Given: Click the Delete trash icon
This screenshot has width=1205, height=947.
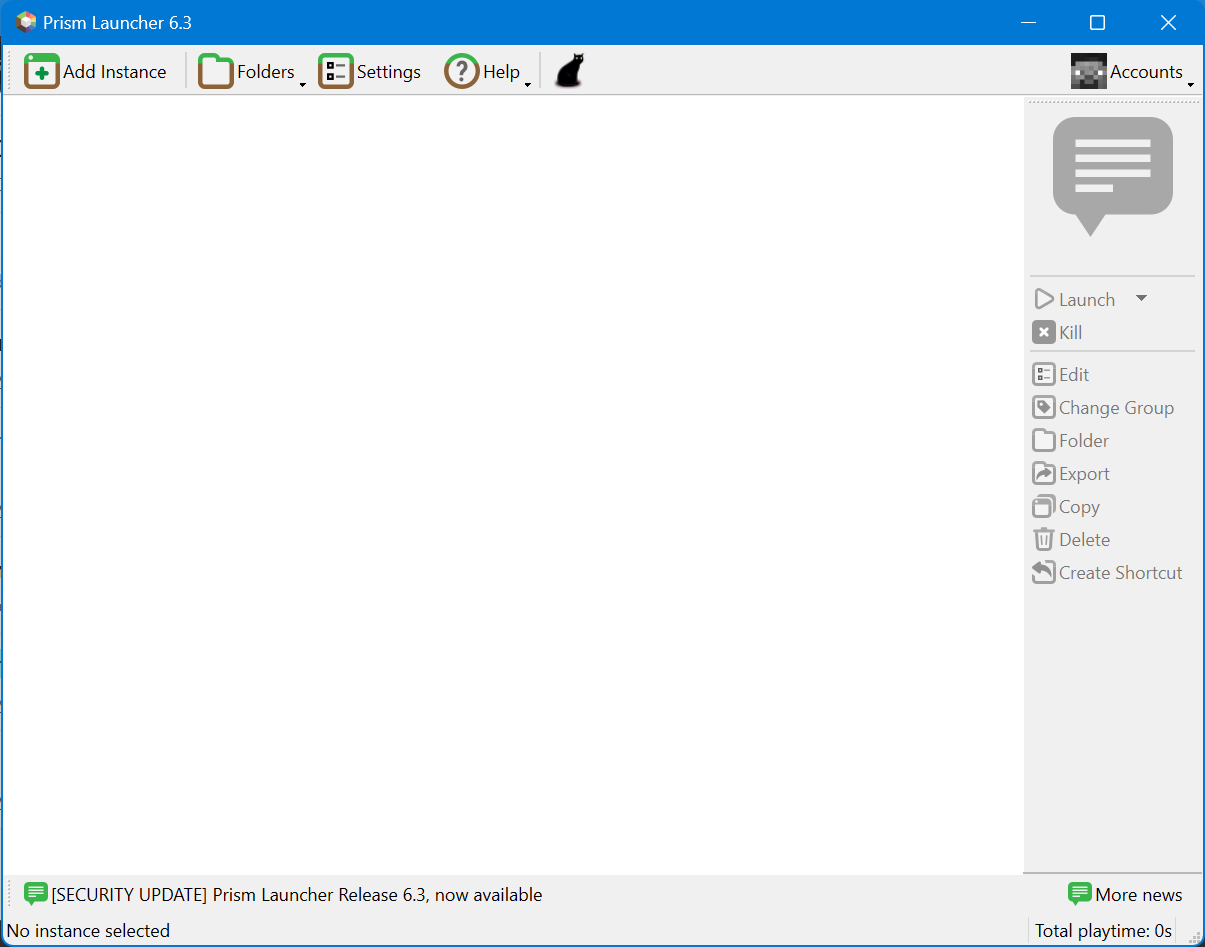Looking at the screenshot, I should click(x=1043, y=539).
